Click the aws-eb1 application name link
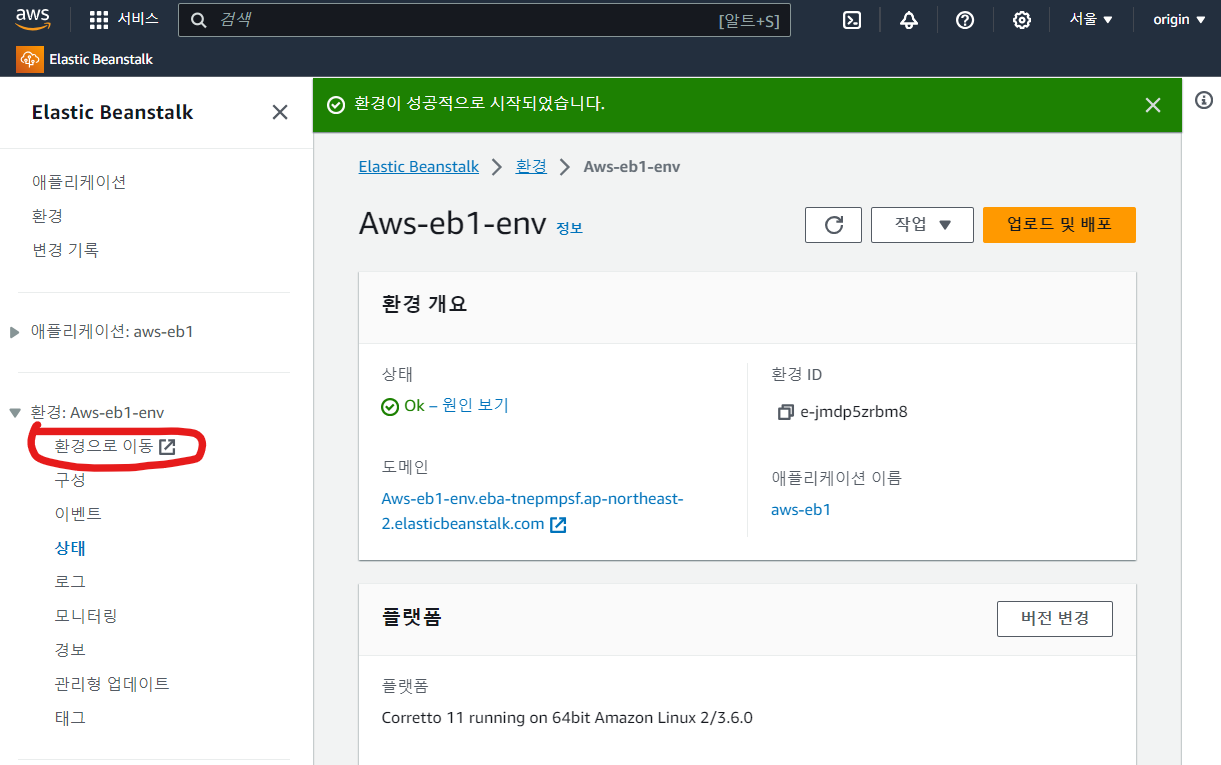The width and height of the screenshot is (1221, 765). (x=801, y=510)
